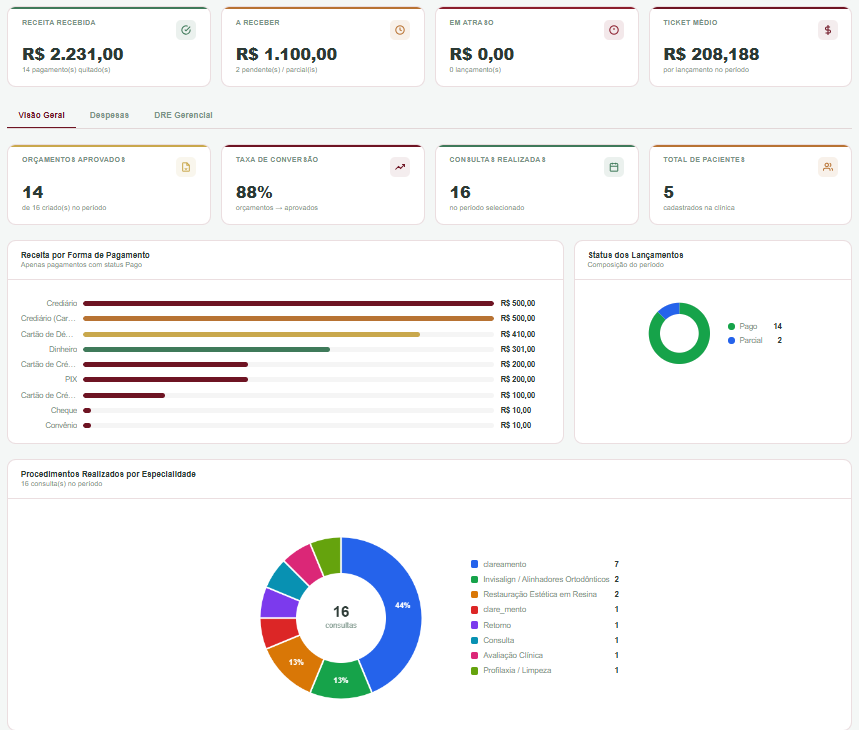
Task: Click the users icon on Total de Pacientes
Action: (x=828, y=167)
